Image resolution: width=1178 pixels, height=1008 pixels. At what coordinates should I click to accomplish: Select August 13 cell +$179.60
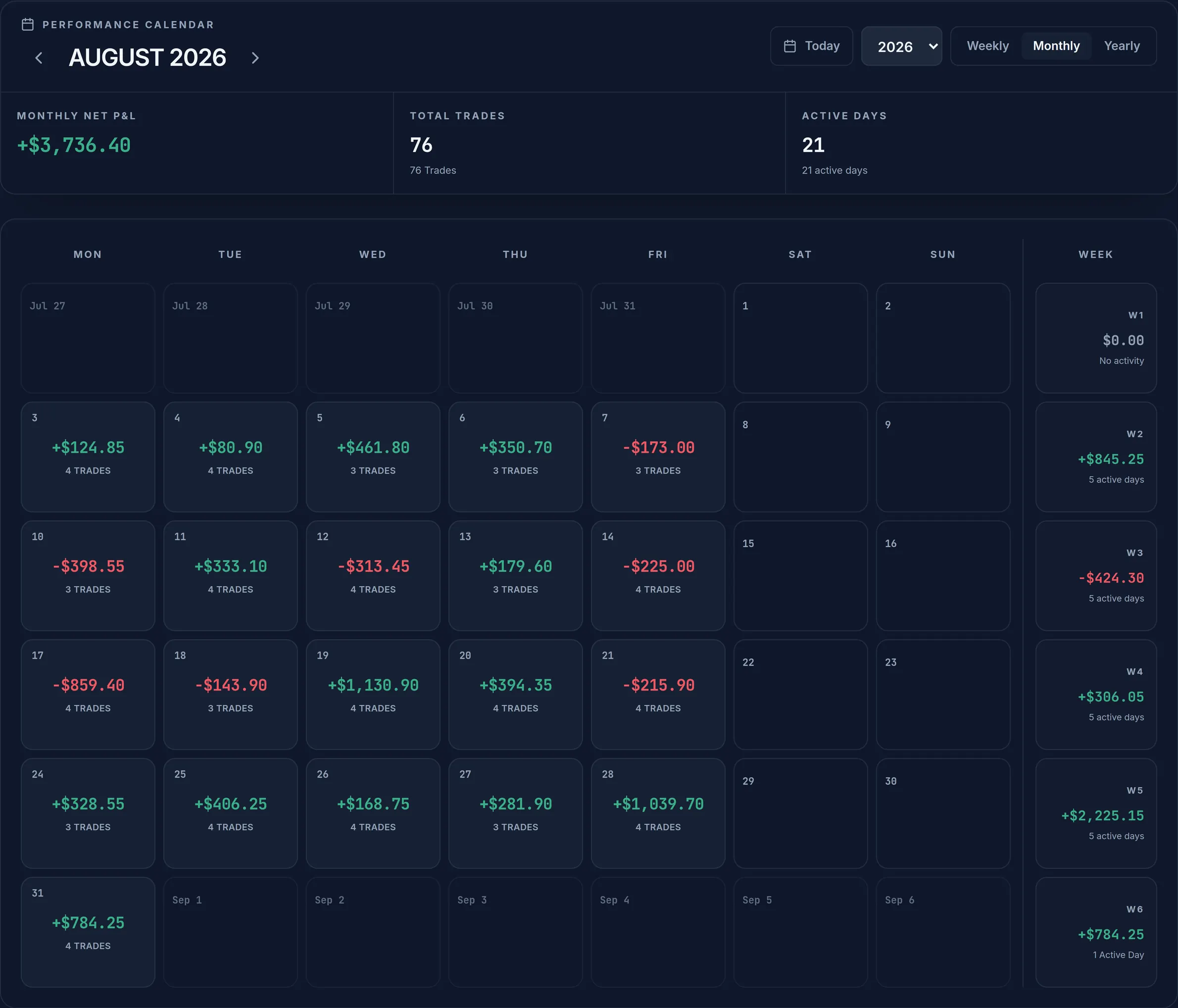(516, 576)
